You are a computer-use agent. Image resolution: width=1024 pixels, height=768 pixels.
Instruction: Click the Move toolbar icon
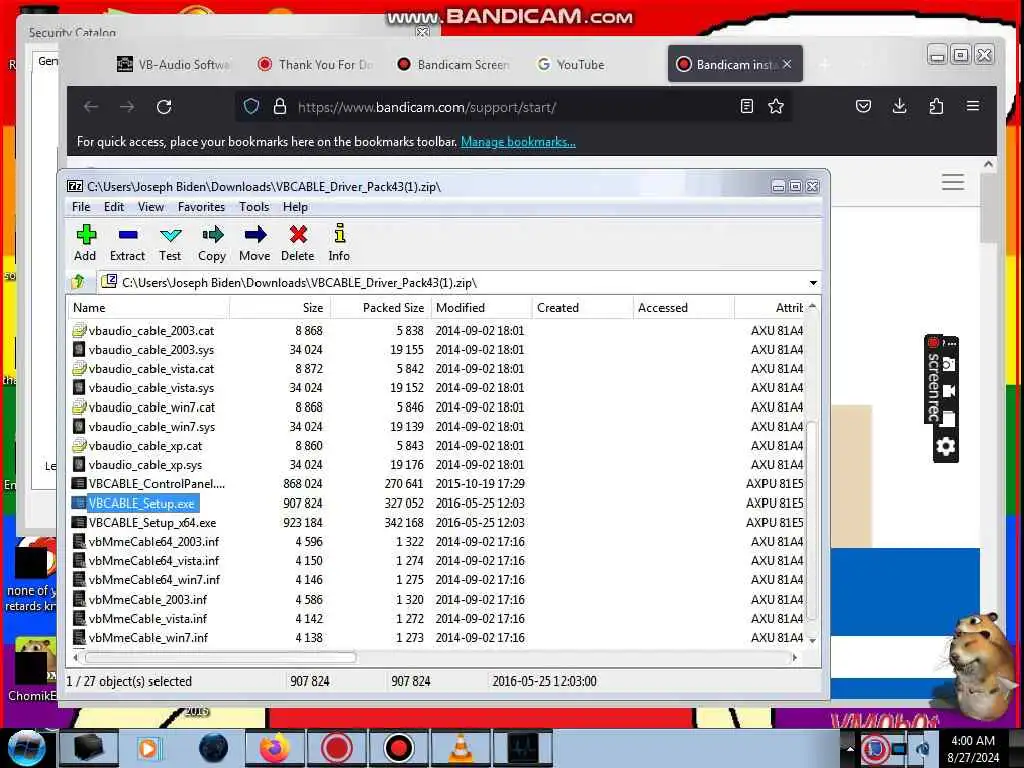(x=255, y=243)
